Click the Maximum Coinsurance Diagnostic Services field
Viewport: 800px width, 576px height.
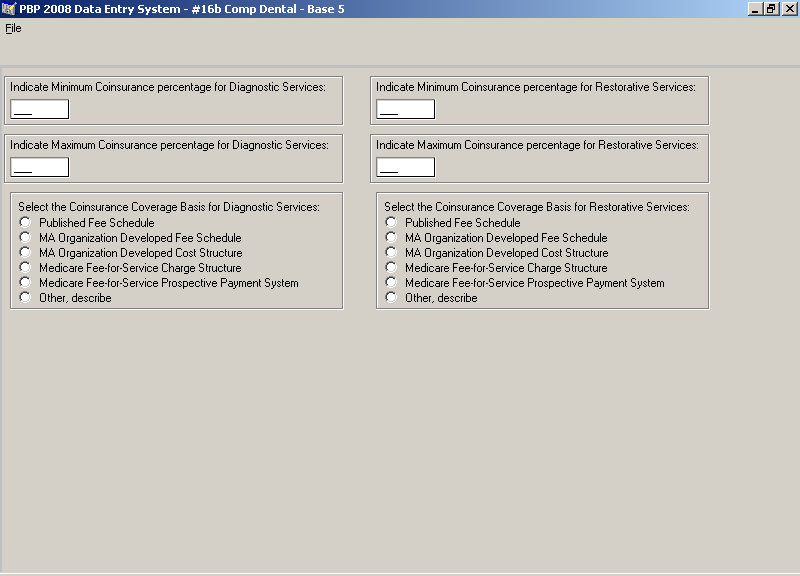(x=40, y=167)
